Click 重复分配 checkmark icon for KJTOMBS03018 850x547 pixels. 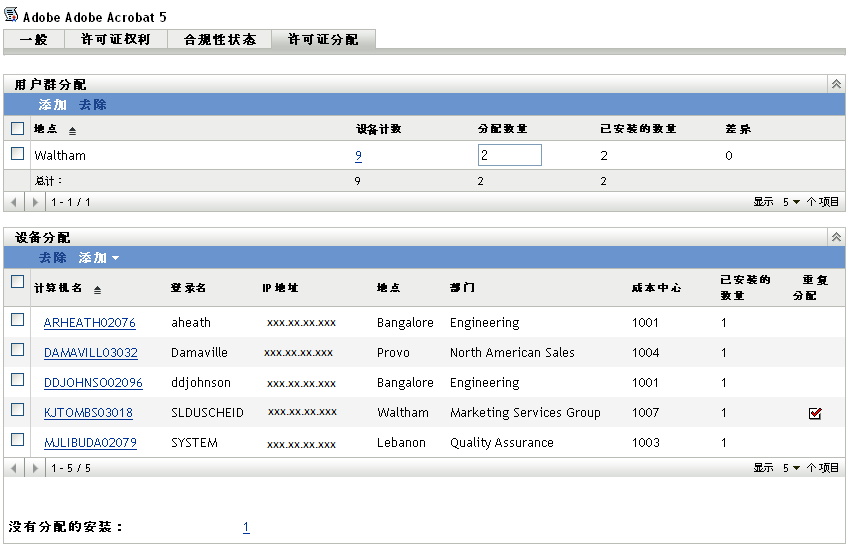pos(815,413)
